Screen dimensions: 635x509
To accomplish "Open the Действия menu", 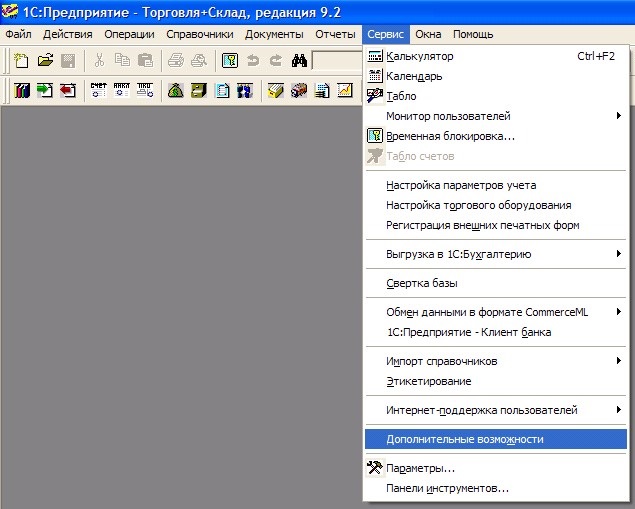I will click(68, 34).
